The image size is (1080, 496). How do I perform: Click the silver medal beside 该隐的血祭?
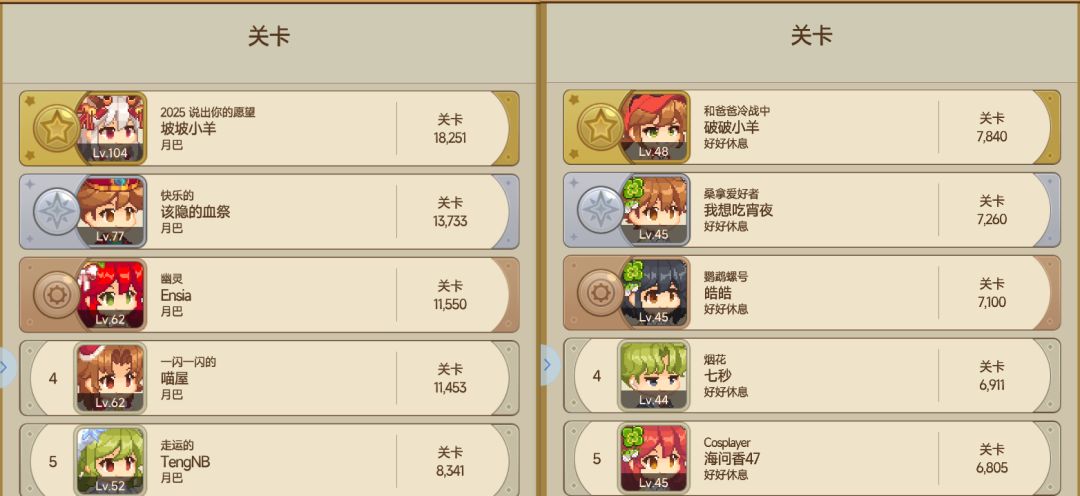(56, 211)
